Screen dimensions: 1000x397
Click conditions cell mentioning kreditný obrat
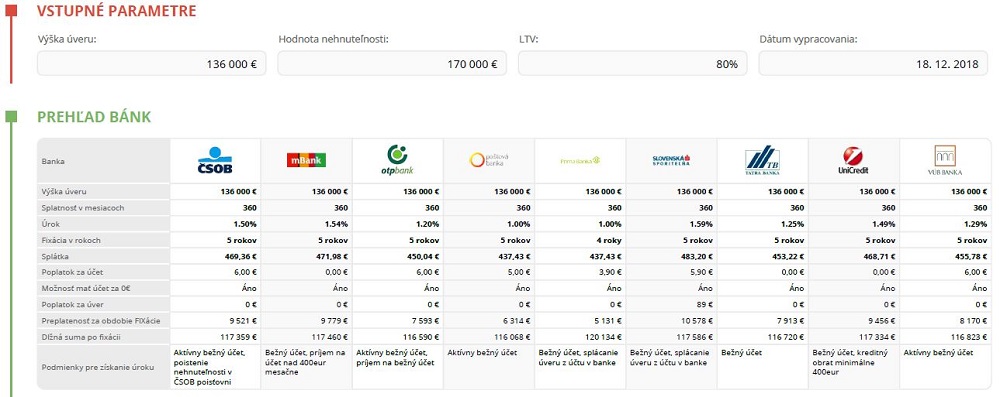click(853, 367)
